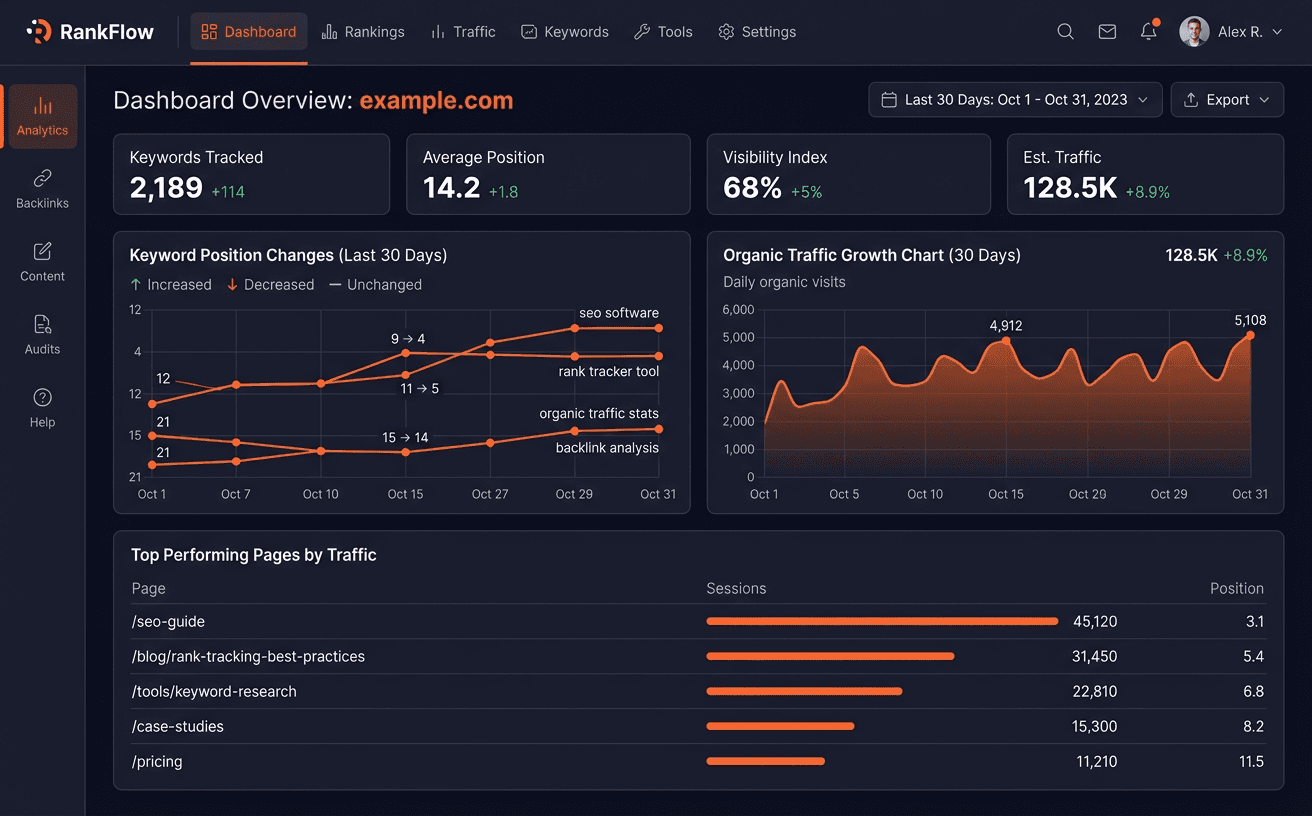This screenshot has width=1312, height=816.
Task: Click Keyword Position Changes title
Action: (x=288, y=256)
